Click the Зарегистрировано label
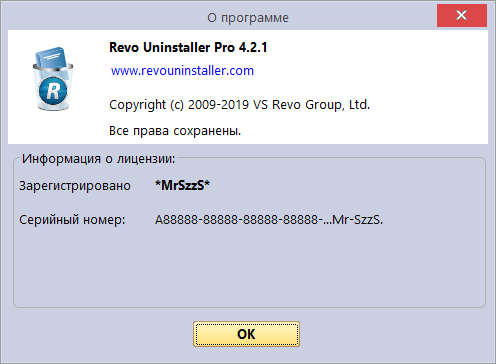Viewport: 496px width, 364px height. pyautogui.click(x=75, y=186)
